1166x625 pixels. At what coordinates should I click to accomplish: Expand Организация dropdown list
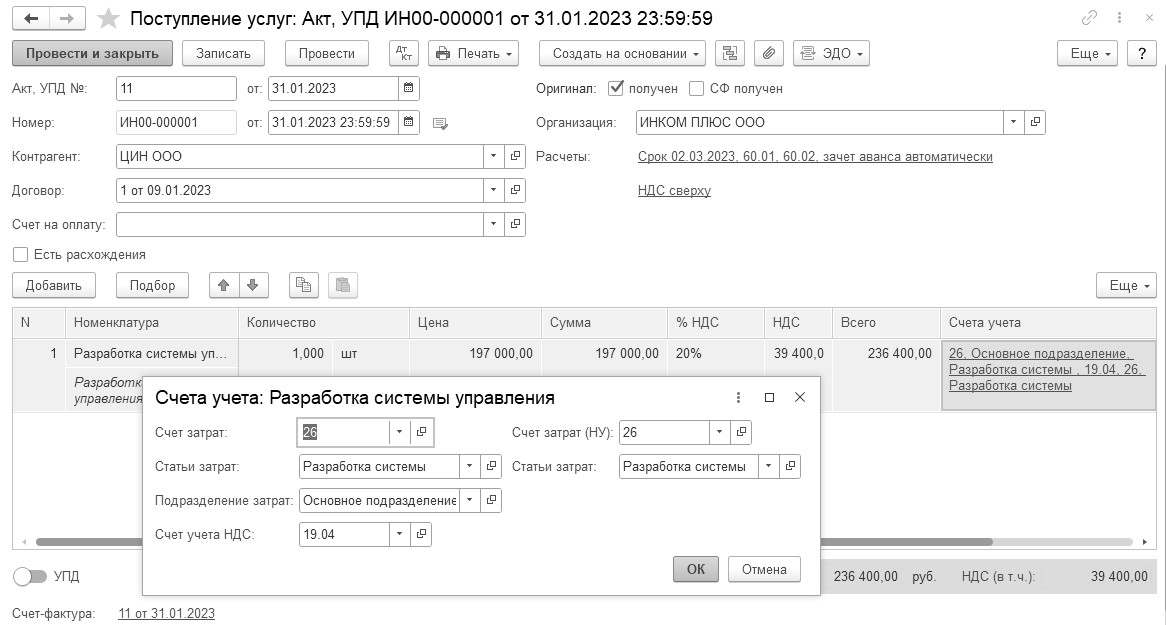point(1014,122)
